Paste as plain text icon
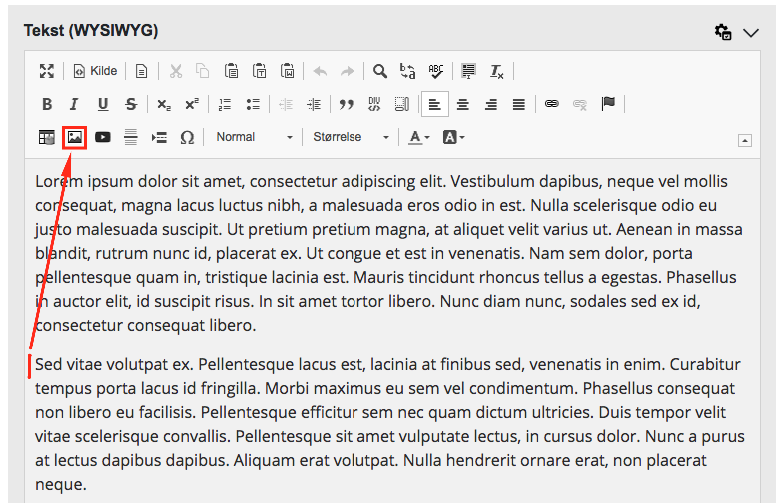The image size is (776, 503). pos(259,71)
